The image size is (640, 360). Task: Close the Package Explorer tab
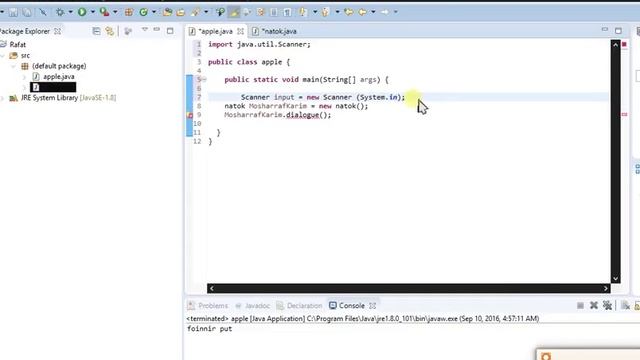coord(58,31)
